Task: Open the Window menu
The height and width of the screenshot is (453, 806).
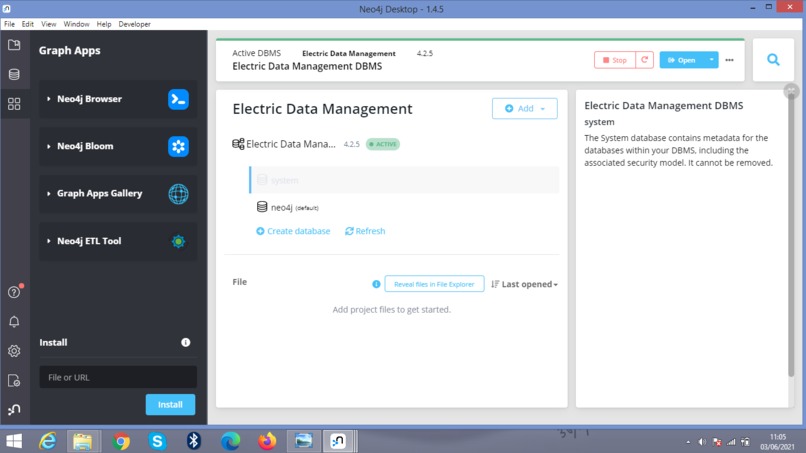Action: [x=76, y=24]
